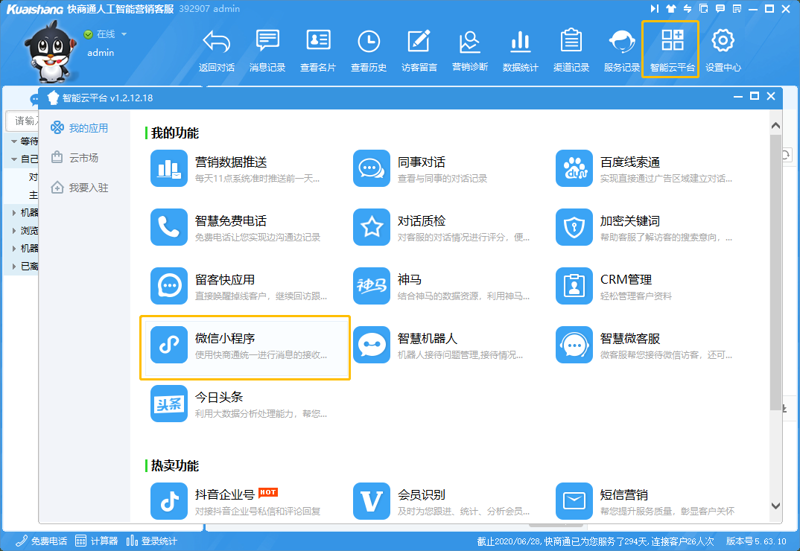Click the scrollbar up arrow in cloud platform
This screenshot has width=800, height=551.
tap(776, 126)
